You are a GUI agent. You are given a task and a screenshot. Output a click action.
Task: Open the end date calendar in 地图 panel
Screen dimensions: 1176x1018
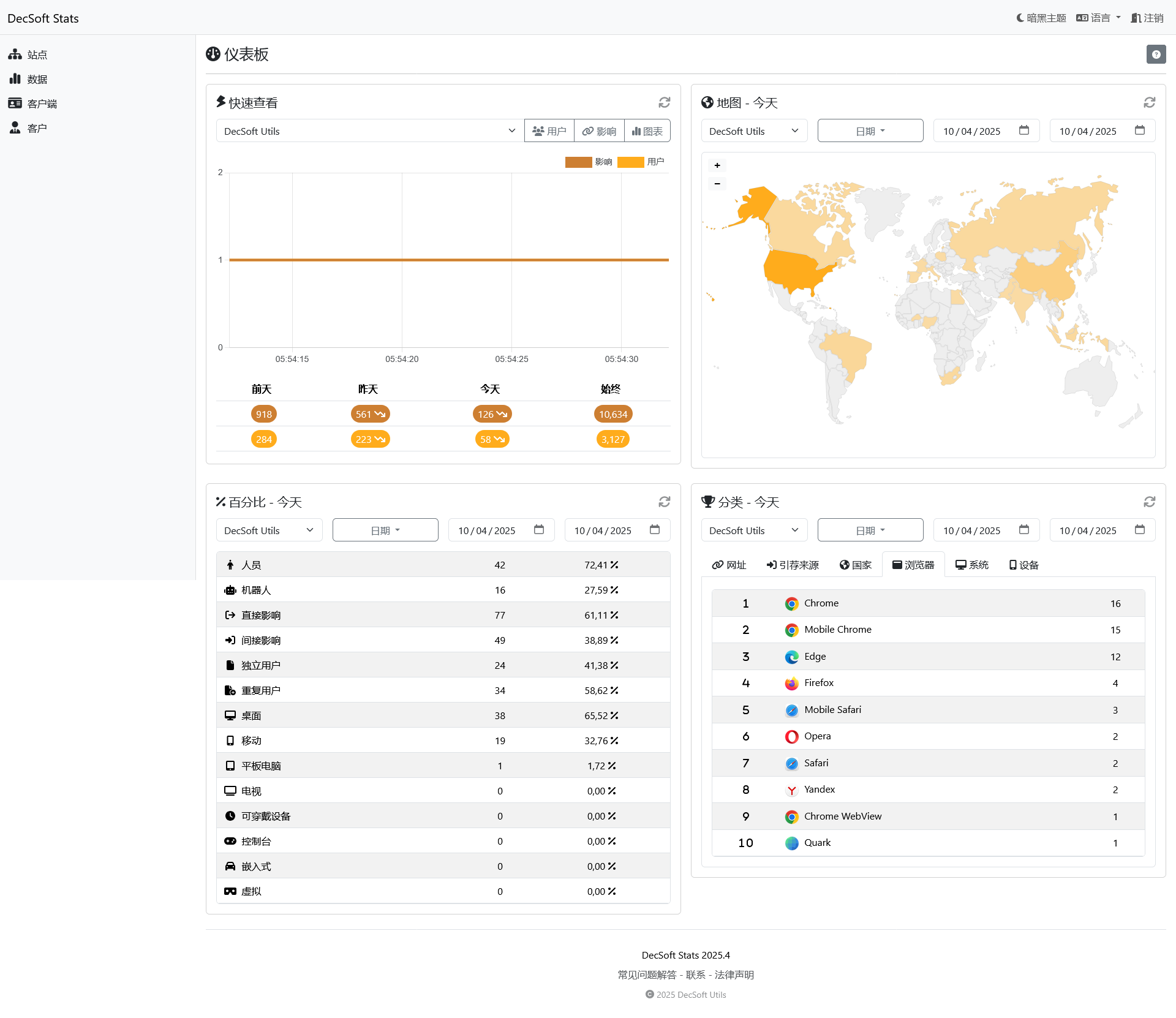pyautogui.click(x=1140, y=130)
